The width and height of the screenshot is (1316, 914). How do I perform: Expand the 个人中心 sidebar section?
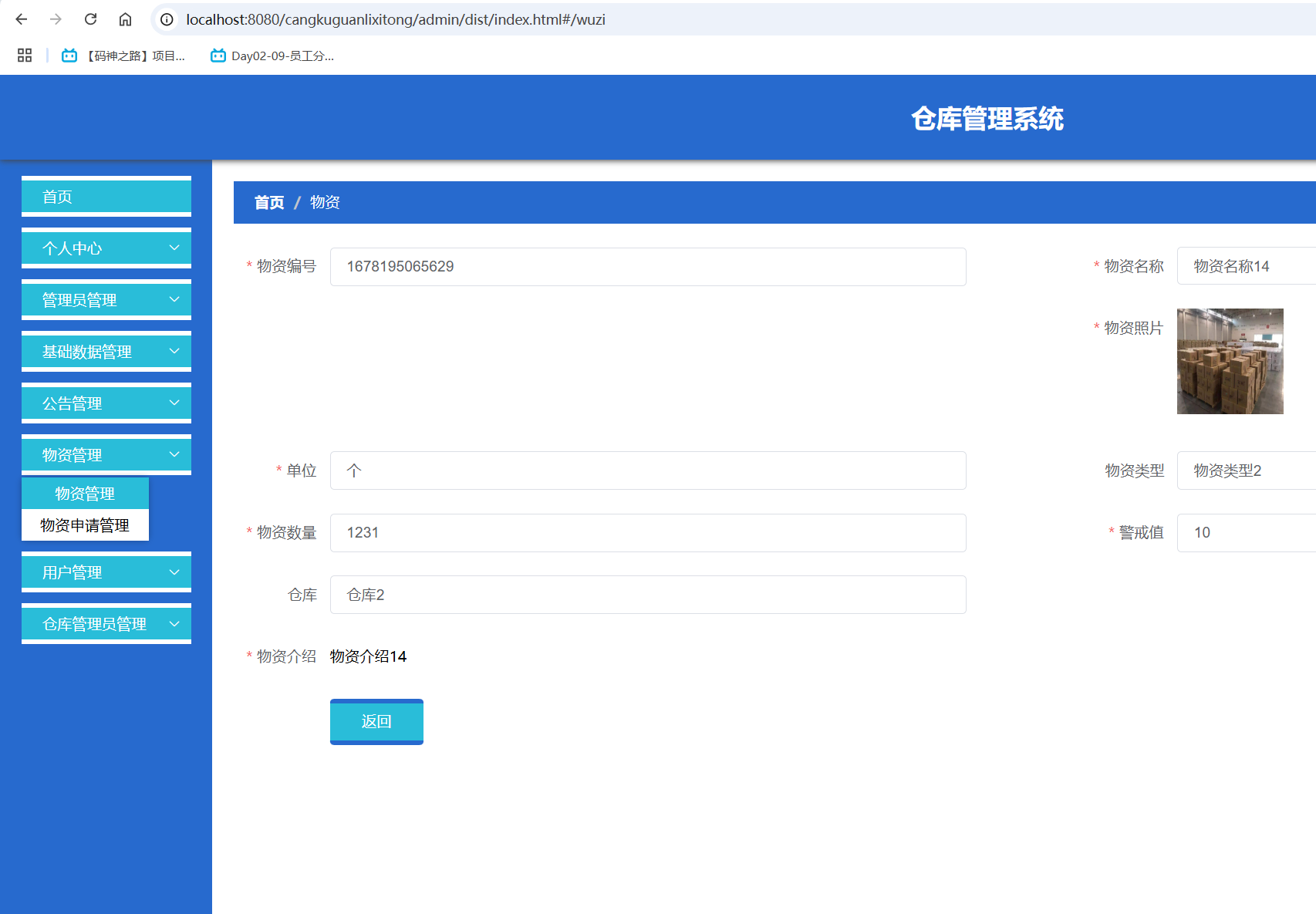(x=106, y=248)
